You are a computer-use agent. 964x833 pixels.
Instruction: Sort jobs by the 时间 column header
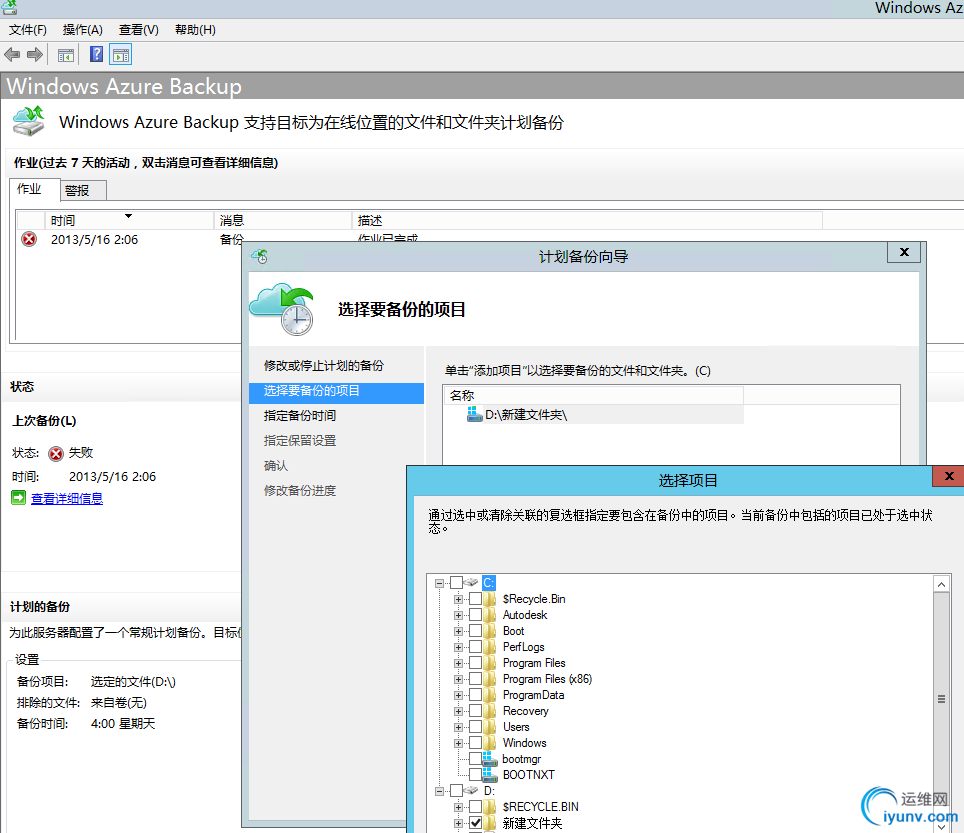click(129, 220)
